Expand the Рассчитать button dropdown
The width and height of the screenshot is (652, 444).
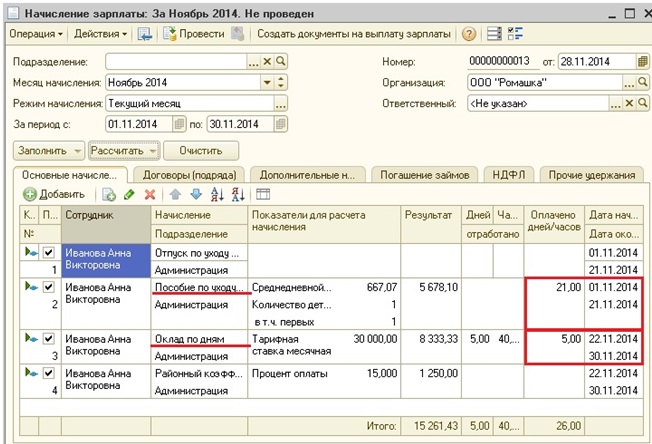click(x=153, y=150)
